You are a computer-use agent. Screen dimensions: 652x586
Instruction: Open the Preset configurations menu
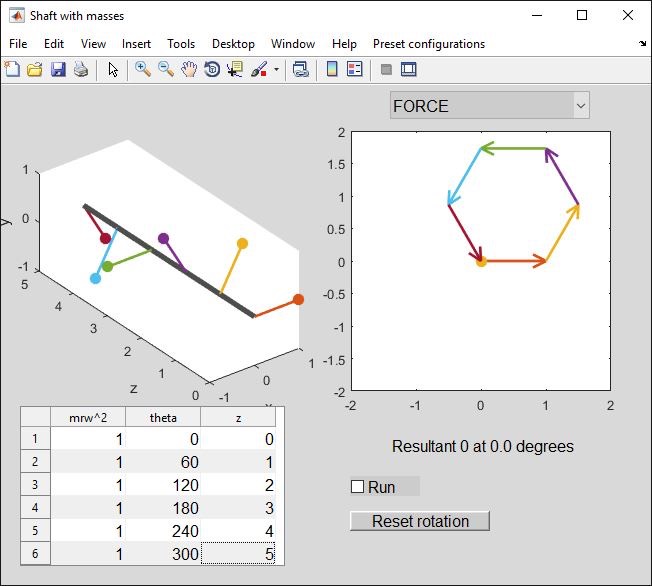coord(428,44)
